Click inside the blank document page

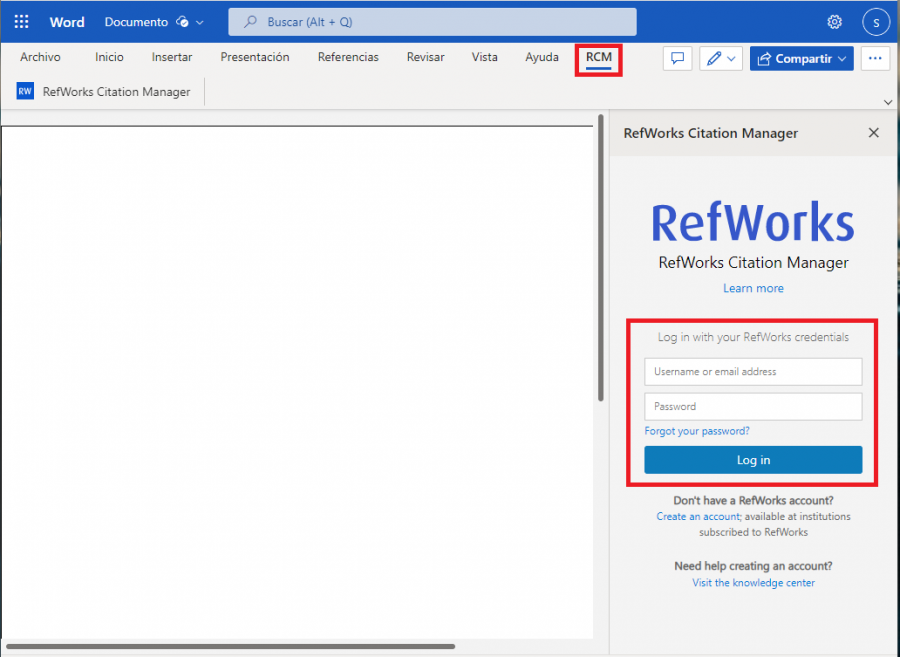tap(297, 382)
